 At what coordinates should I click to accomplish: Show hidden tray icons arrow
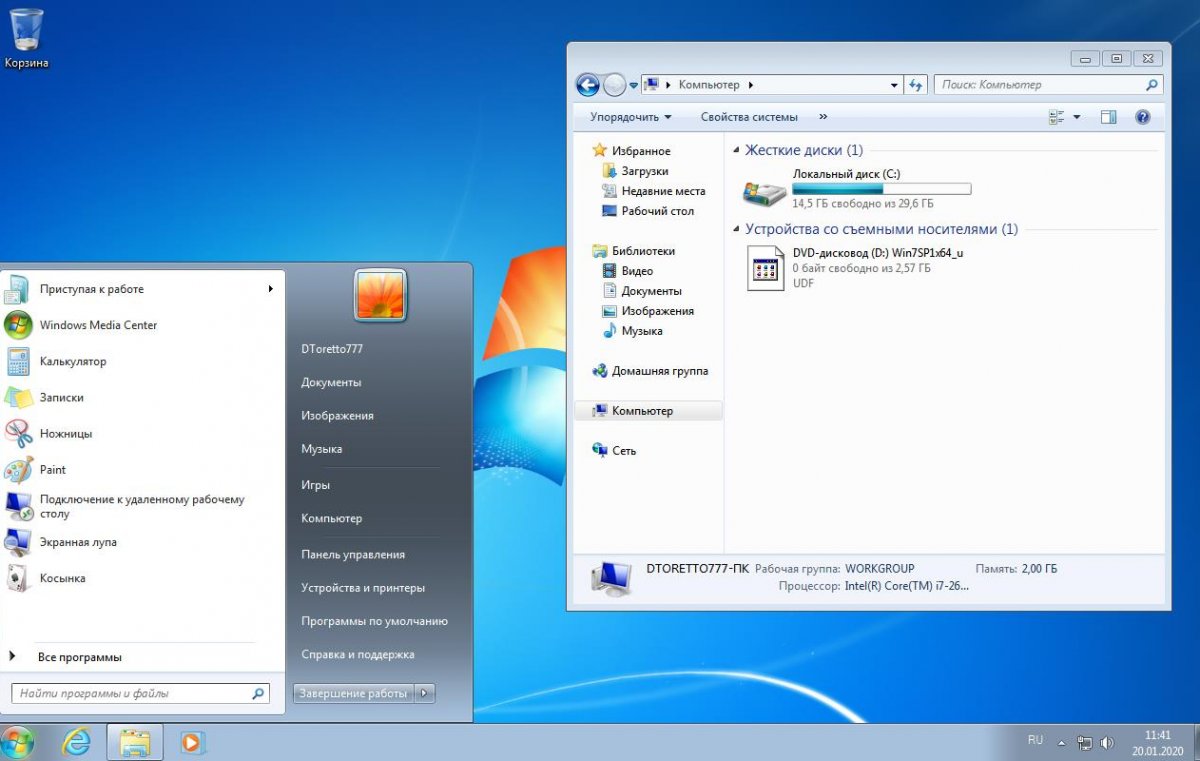pos(1060,742)
